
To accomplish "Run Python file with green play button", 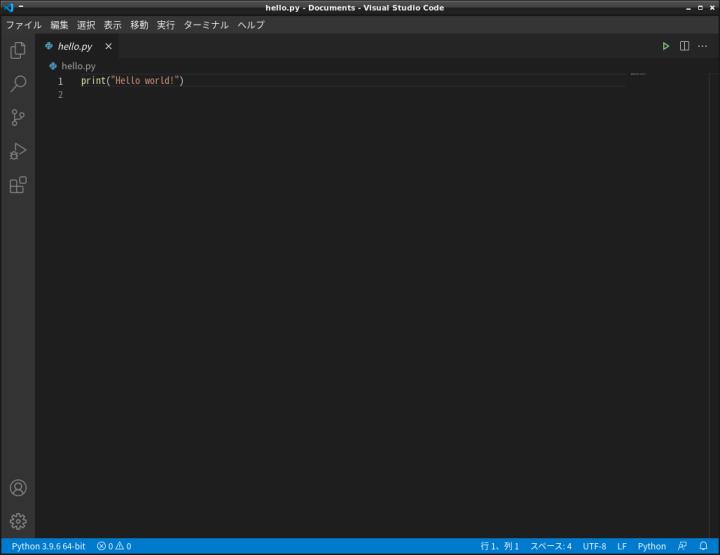I will (665, 46).
